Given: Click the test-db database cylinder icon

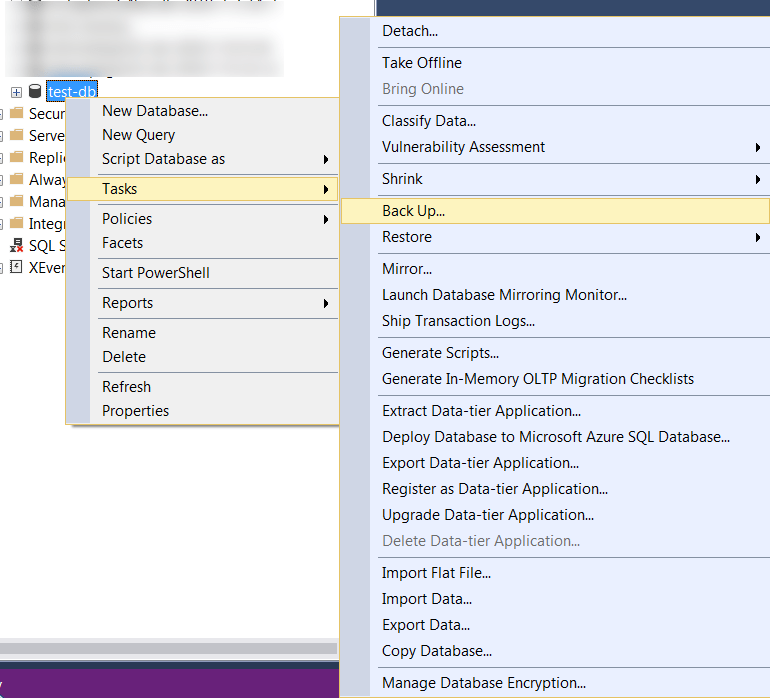Looking at the screenshot, I should pos(35,92).
